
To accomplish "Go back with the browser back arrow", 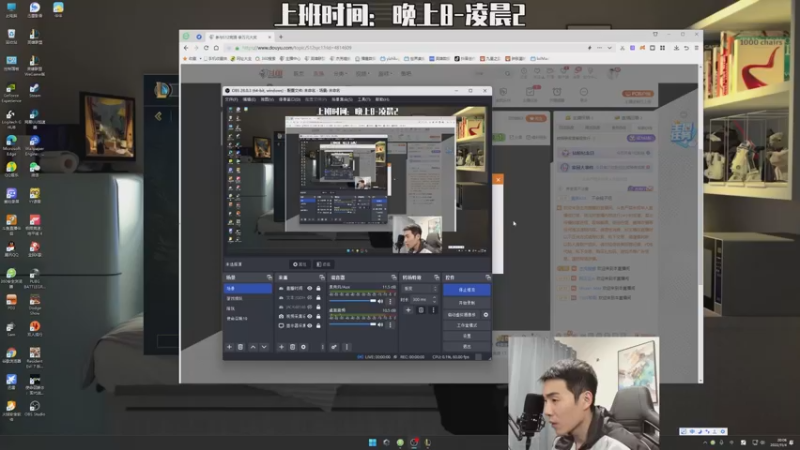I will coord(186,48).
